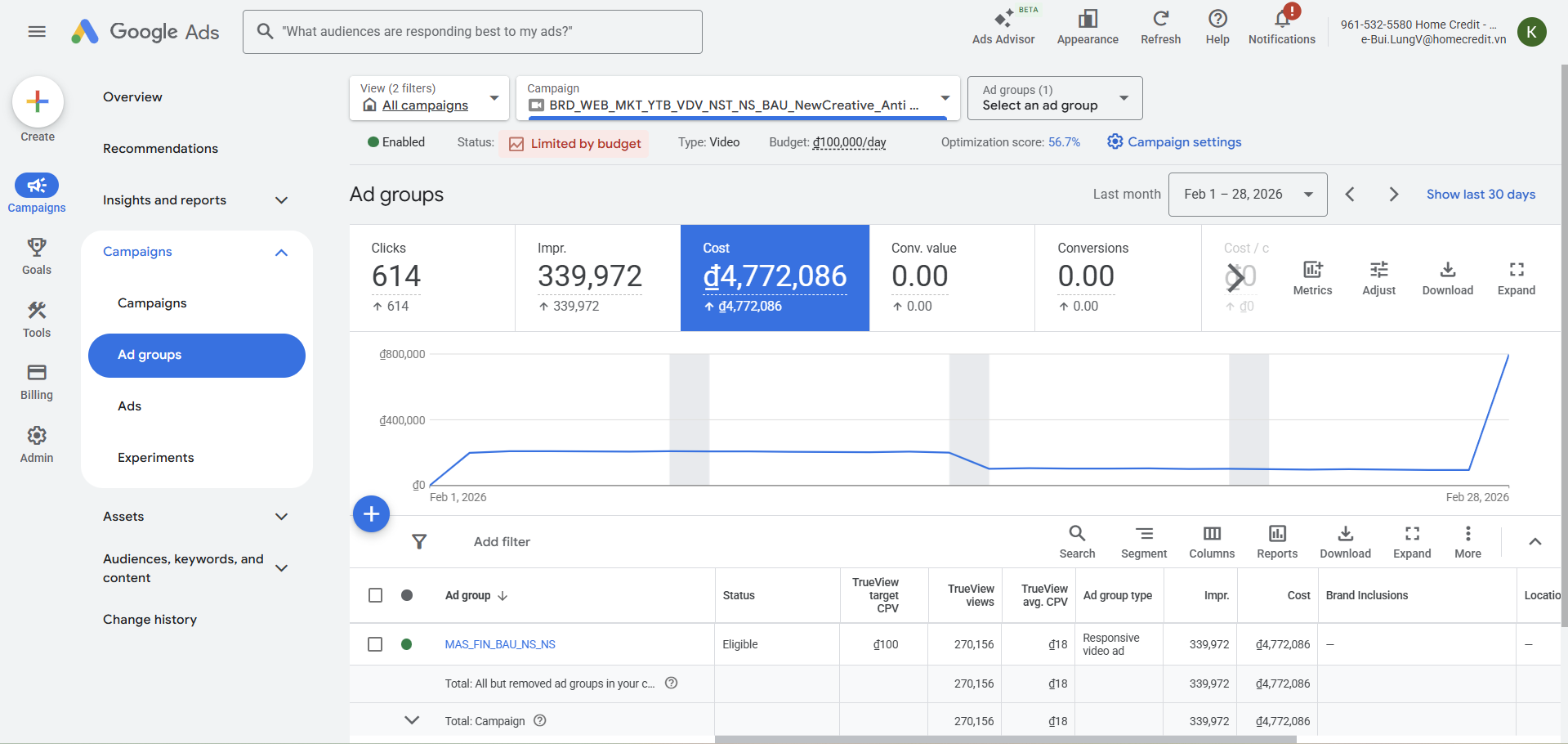Go to Ads in the Campaigns menu
This screenshot has width=1568, height=744.
tap(130, 406)
